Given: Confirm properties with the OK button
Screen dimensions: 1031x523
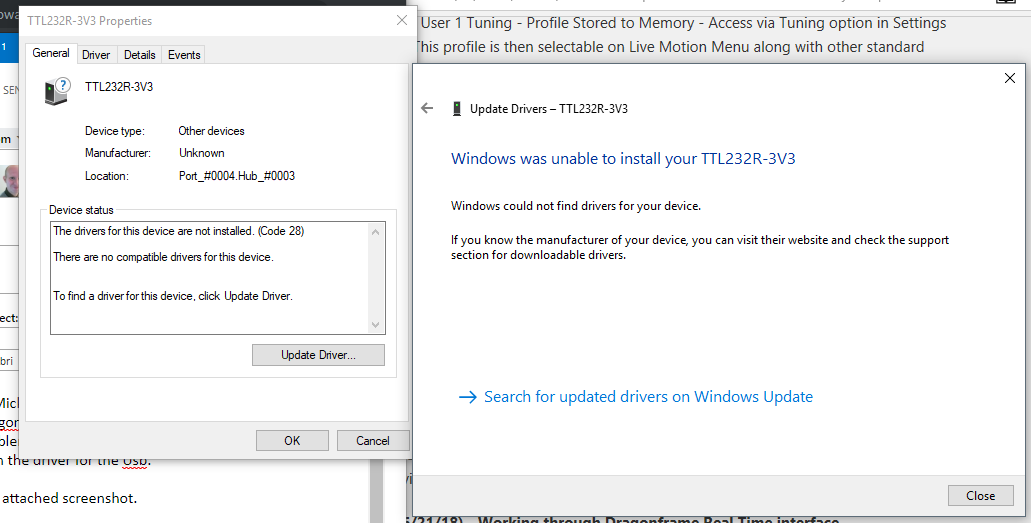Looking at the screenshot, I should 292,440.
